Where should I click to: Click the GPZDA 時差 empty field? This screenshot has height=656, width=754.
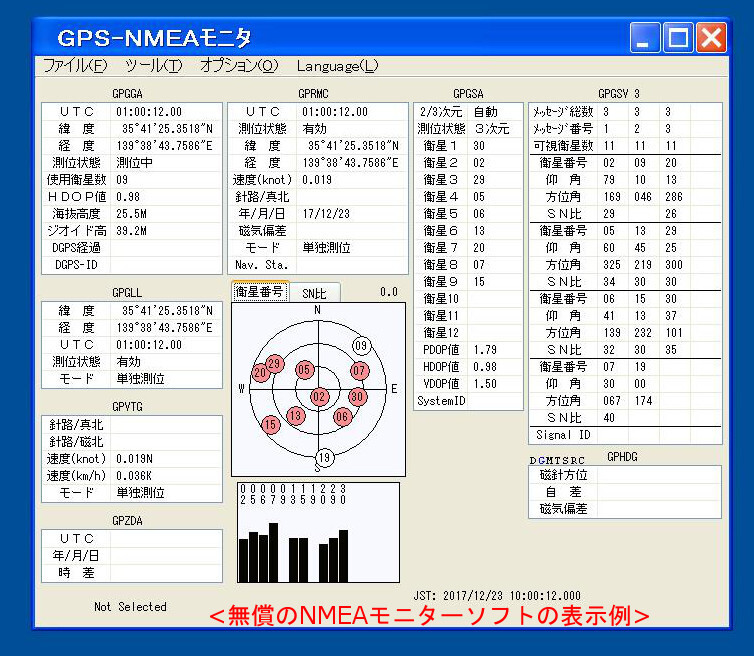coord(165,573)
